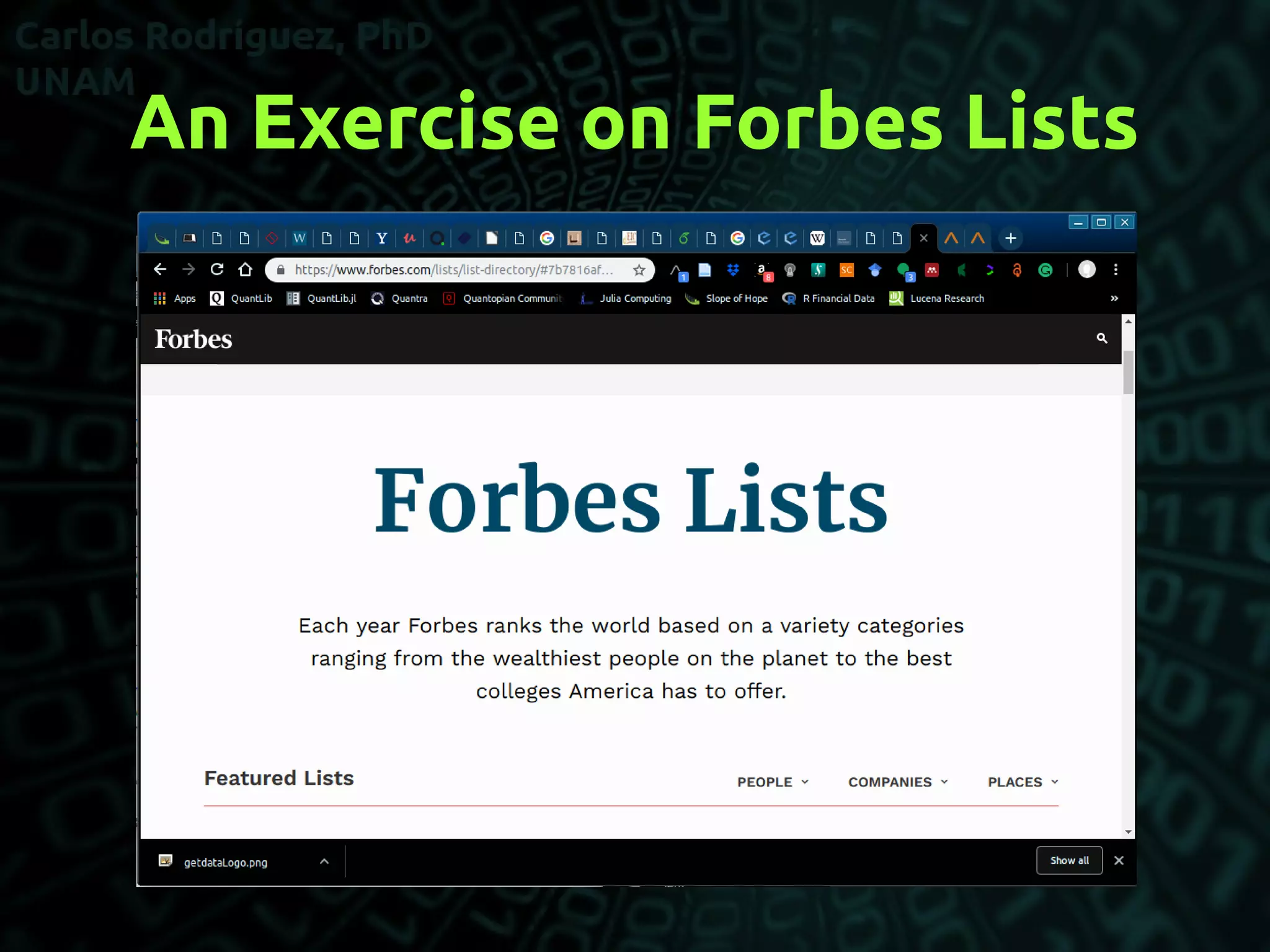
Task: Open a new tab with the plus button
Action: click(1011, 238)
